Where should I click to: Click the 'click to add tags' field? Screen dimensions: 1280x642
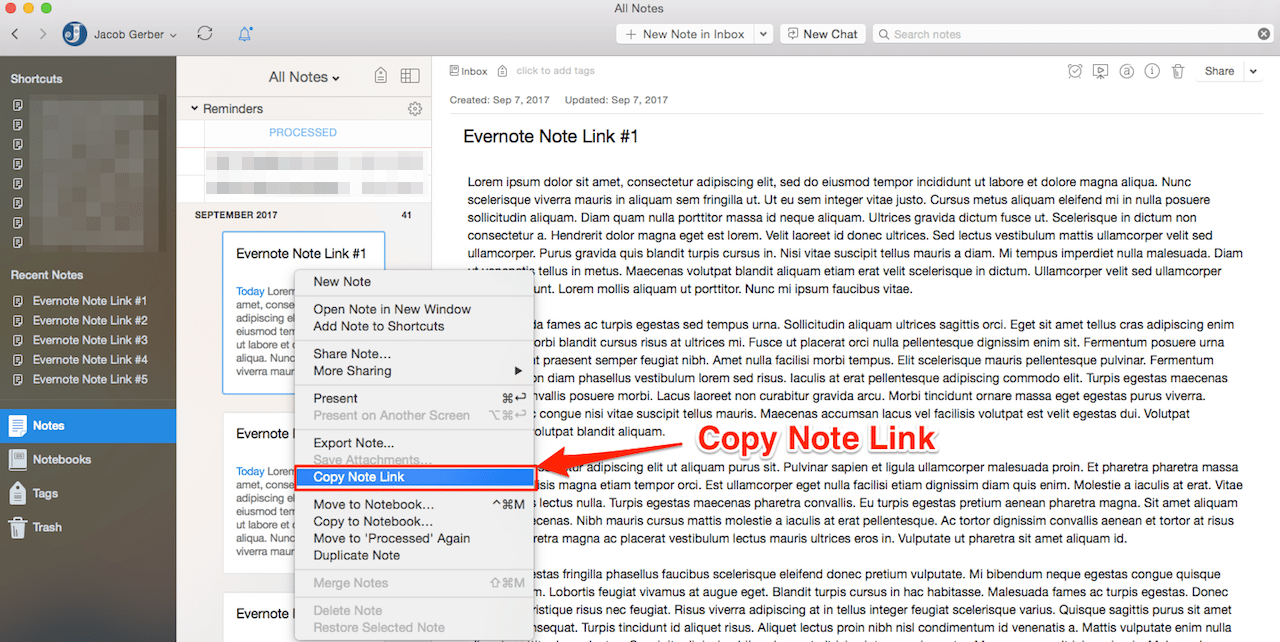tap(555, 71)
